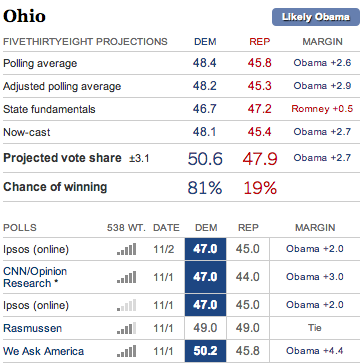Click weight bars icon for Ipsos 11/2 poll
Image resolution: width=362 pixels, height=364 pixels.
[127, 249]
